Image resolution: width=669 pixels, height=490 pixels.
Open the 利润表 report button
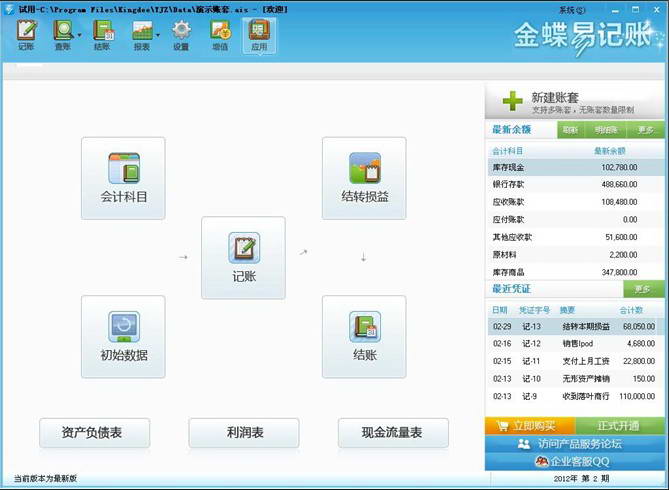point(244,433)
